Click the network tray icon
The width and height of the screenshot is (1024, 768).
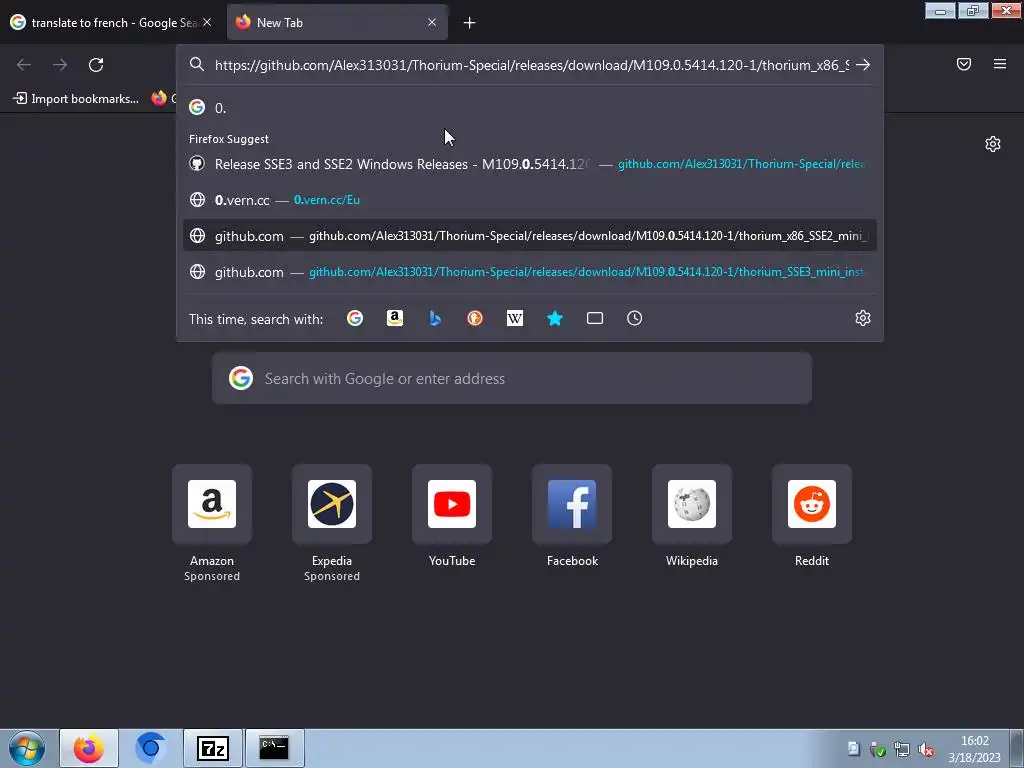(x=902, y=750)
